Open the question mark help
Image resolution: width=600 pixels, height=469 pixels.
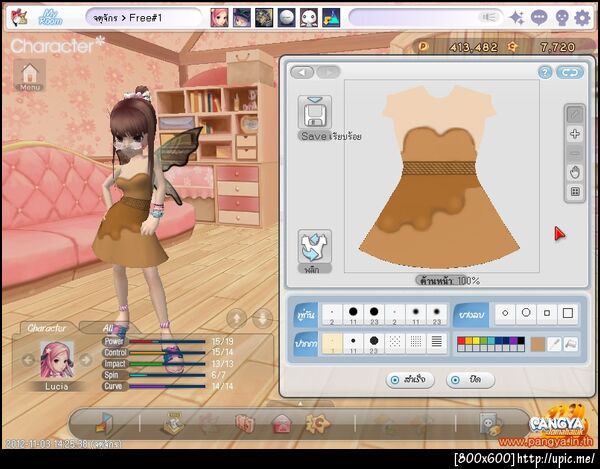pos(545,72)
